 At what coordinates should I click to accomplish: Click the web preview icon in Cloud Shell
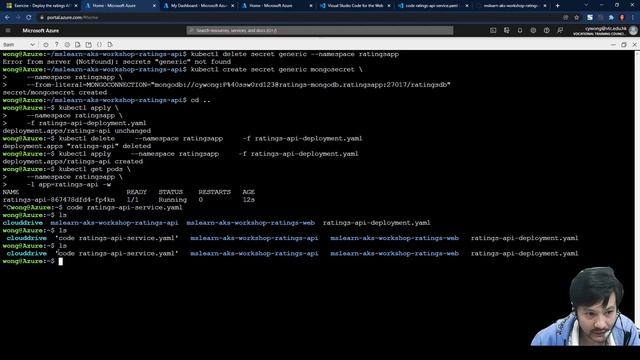coord(110,44)
